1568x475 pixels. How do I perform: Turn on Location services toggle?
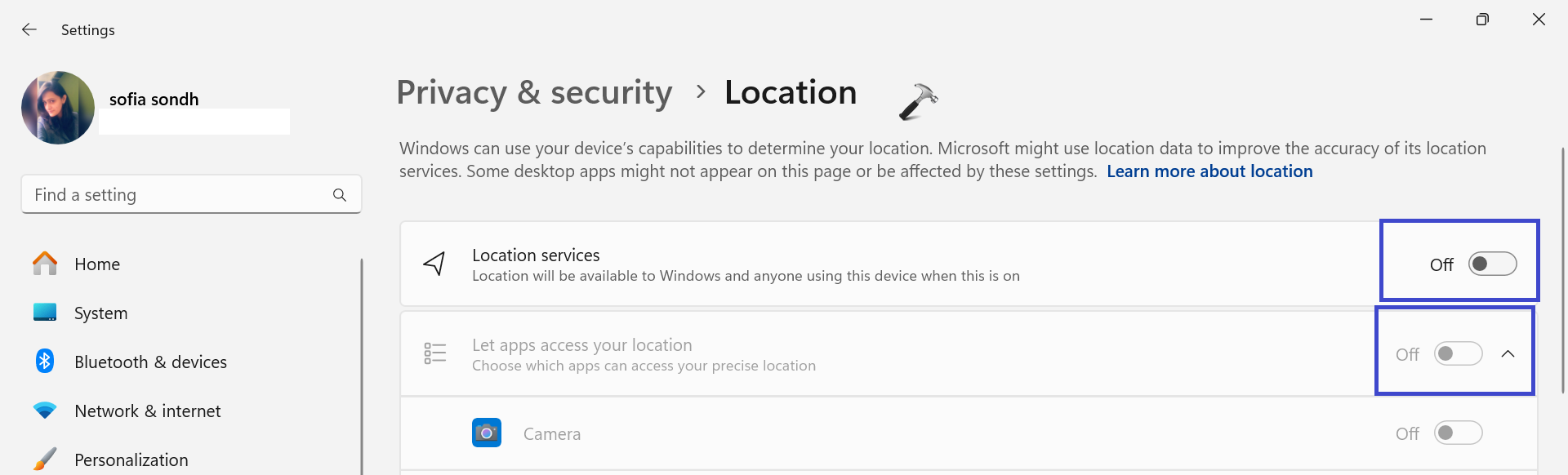click(1492, 264)
